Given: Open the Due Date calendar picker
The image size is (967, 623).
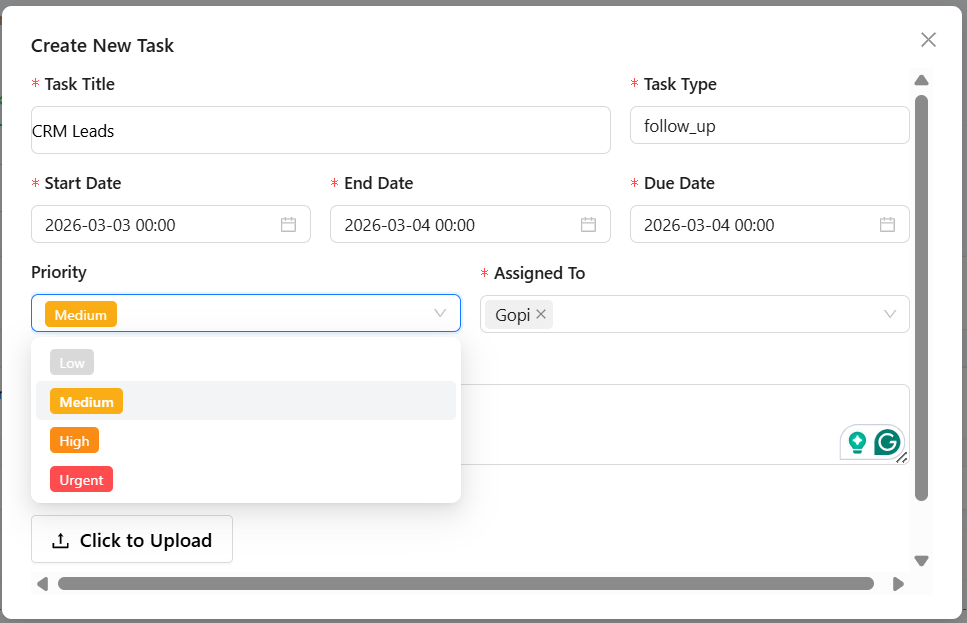Looking at the screenshot, I should tap(887, 224).
